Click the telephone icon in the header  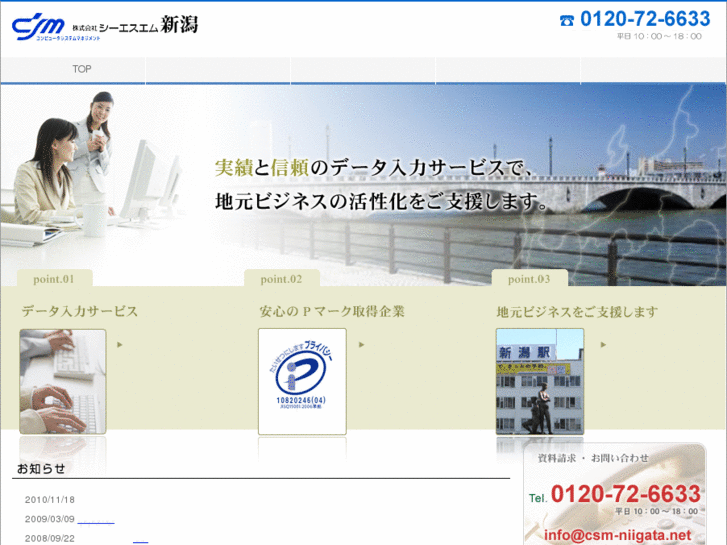(567, 20)
